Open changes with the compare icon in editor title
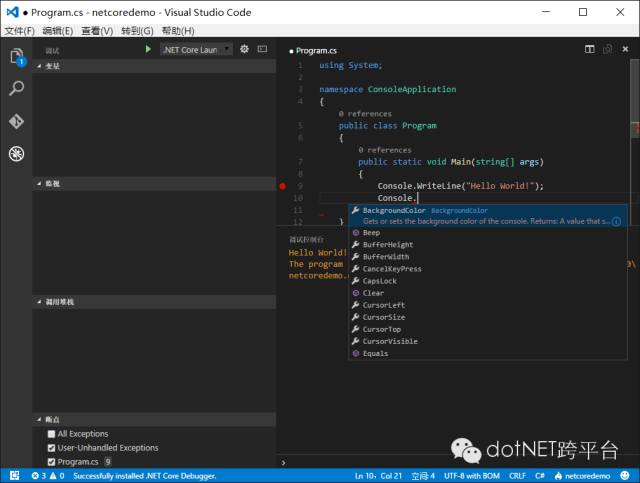Screen dimensions: 640x483 tap(607, 49)
